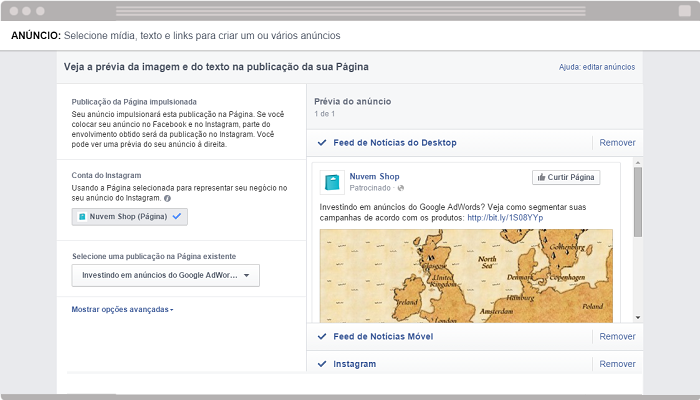Click the Conta do Instagram label
Viewport: 700px width, 400px height.
point(106,175)
